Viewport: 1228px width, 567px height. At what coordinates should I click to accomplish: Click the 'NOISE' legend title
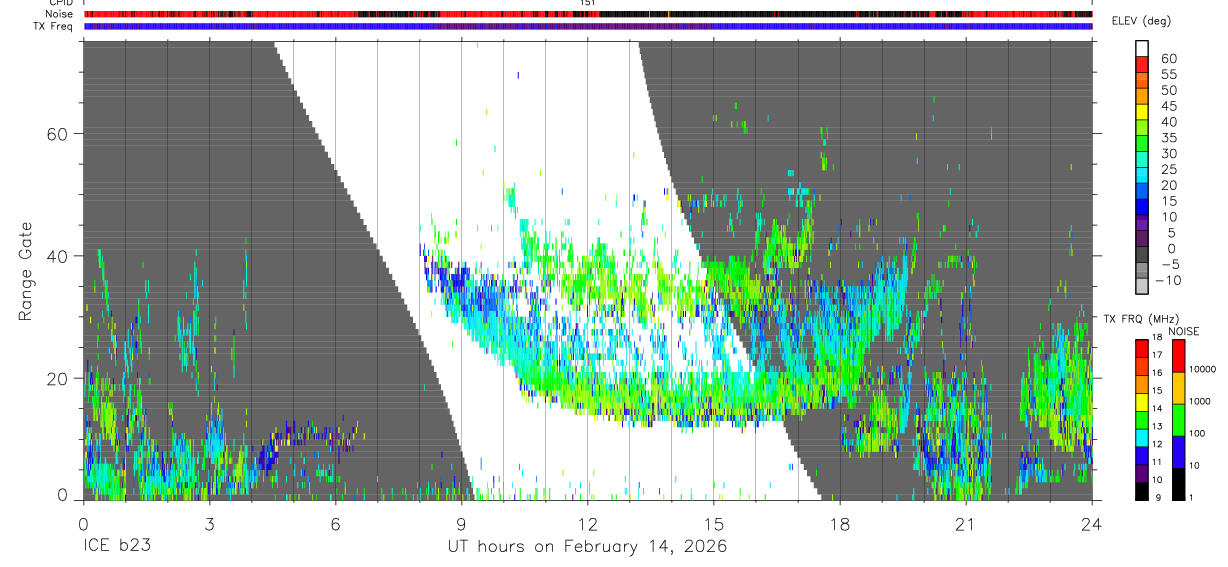coord(1184,331)
